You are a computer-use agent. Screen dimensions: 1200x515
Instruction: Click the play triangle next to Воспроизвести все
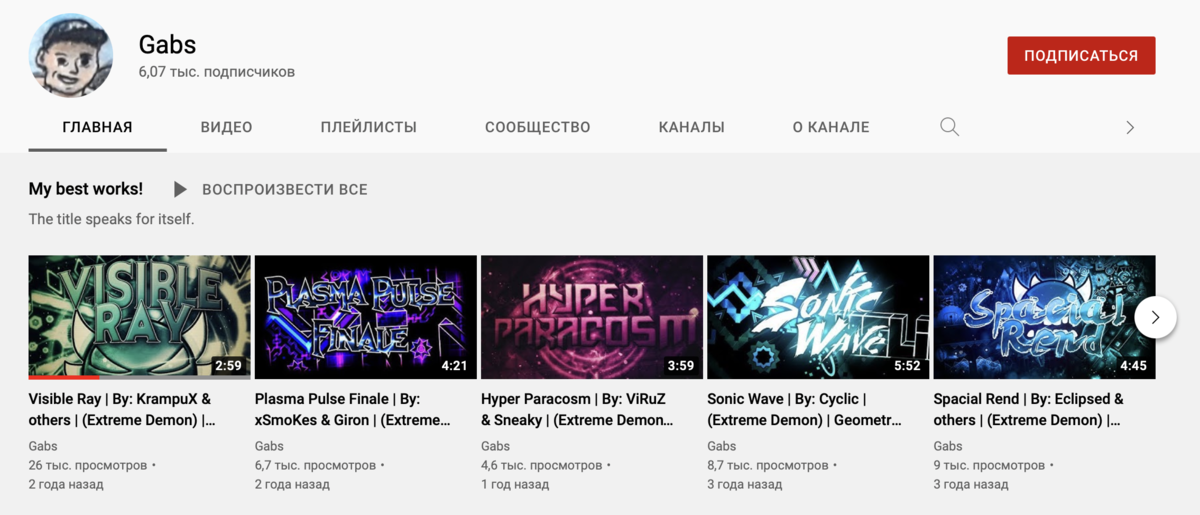(180, 189)
